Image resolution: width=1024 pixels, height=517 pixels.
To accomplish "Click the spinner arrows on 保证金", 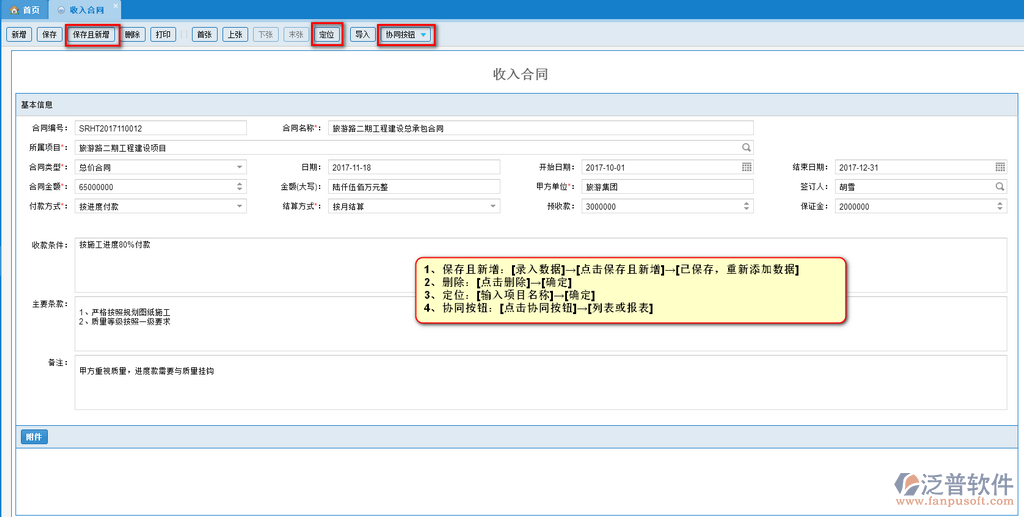I will point(999,206).
